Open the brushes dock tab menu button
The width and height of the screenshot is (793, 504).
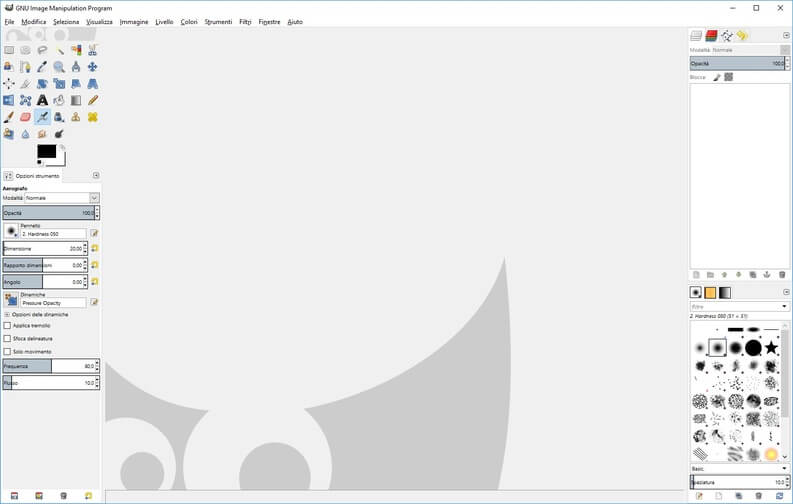tap(786, 292)
